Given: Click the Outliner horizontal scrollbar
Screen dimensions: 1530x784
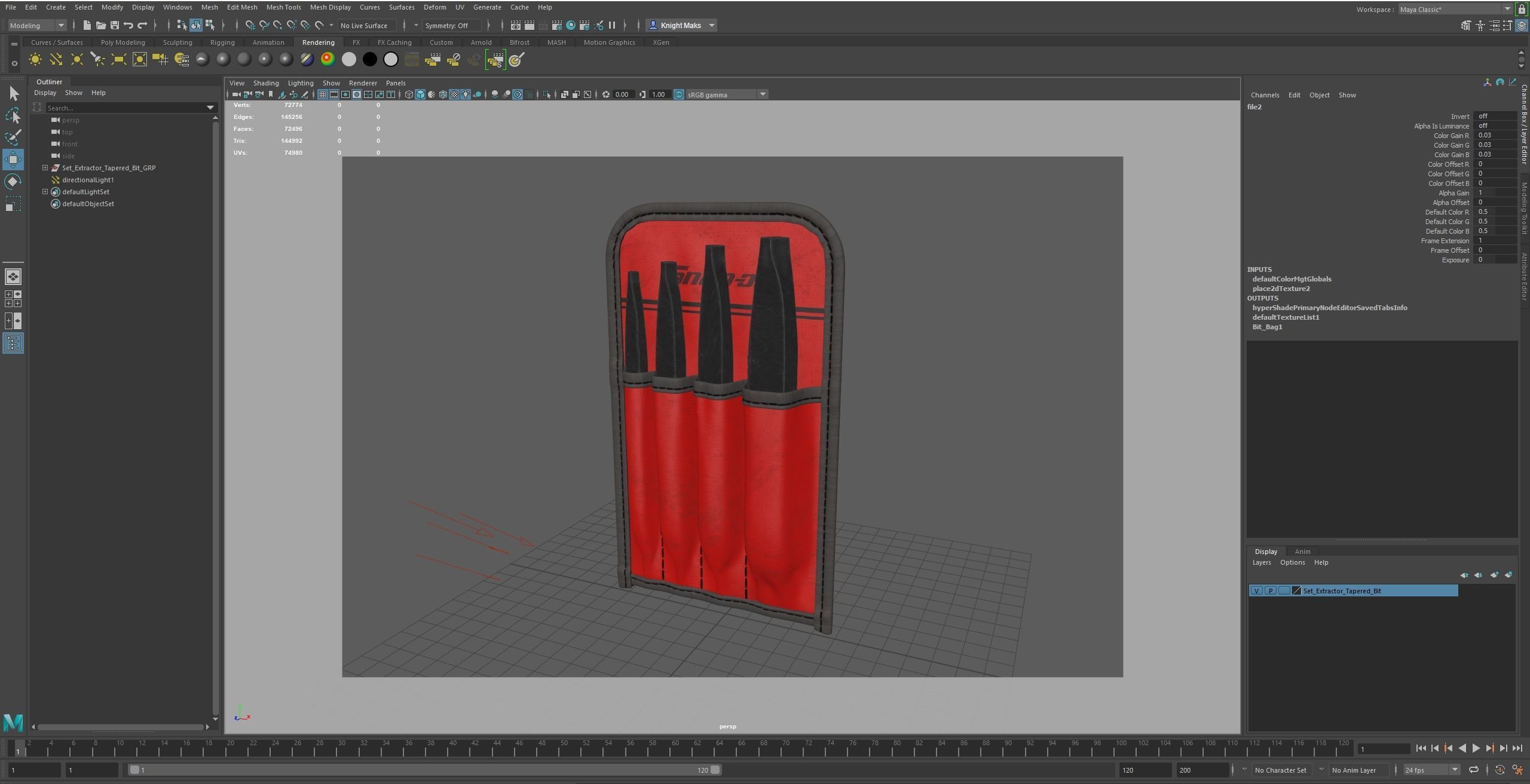Looking at the screenshot, I should pos(120,727).
